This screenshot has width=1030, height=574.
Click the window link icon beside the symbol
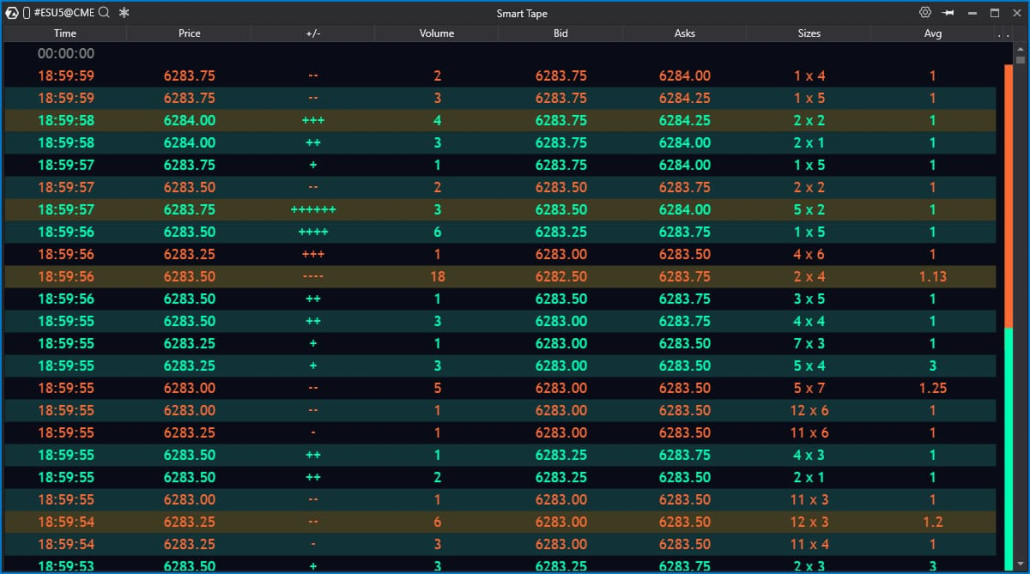[26, 13]
